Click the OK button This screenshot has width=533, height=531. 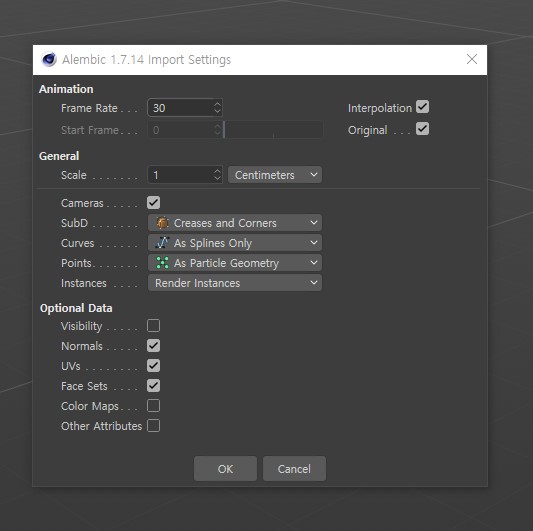225,469
